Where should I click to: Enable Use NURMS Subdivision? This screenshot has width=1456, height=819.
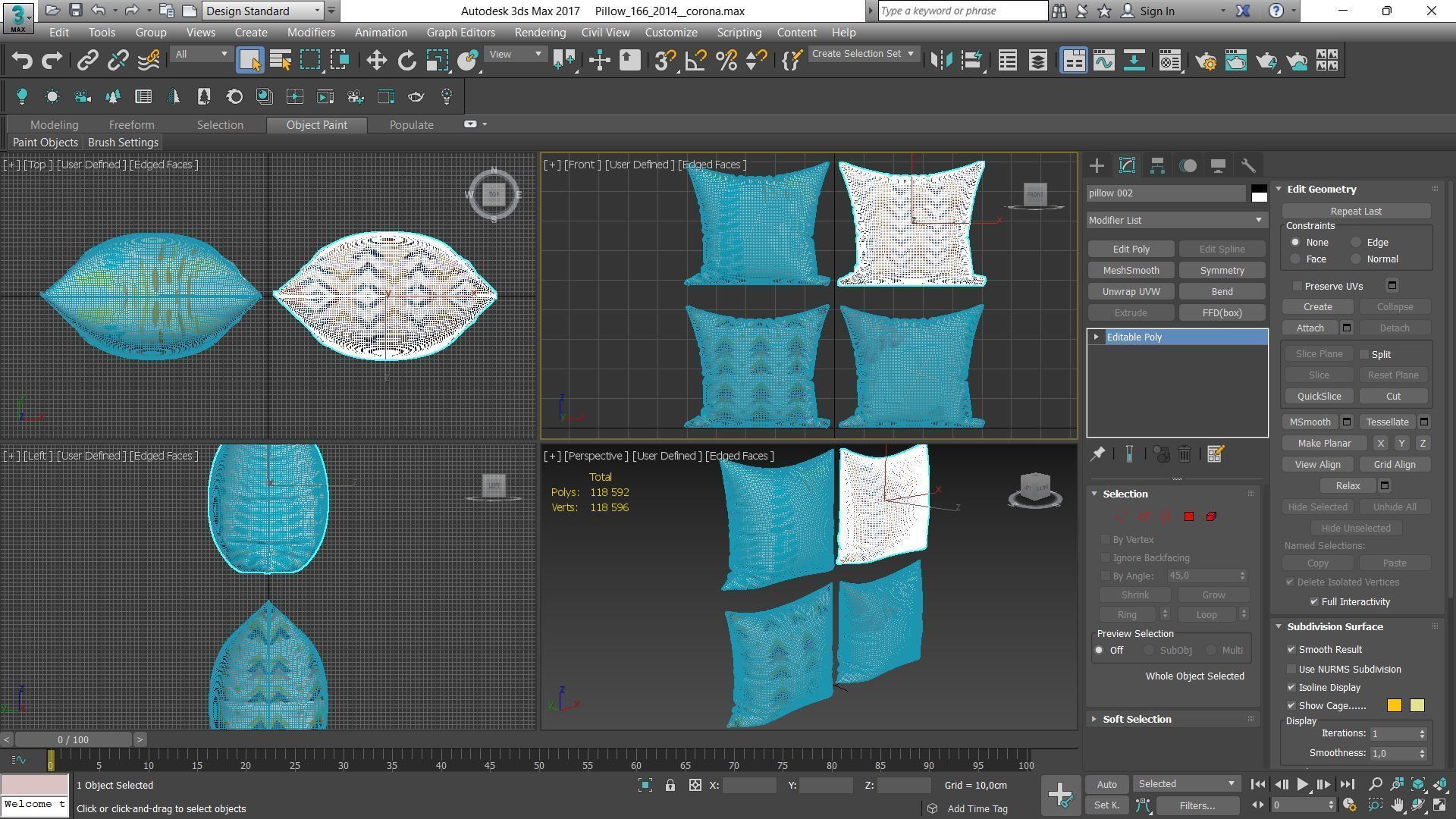coord(1291,670)
